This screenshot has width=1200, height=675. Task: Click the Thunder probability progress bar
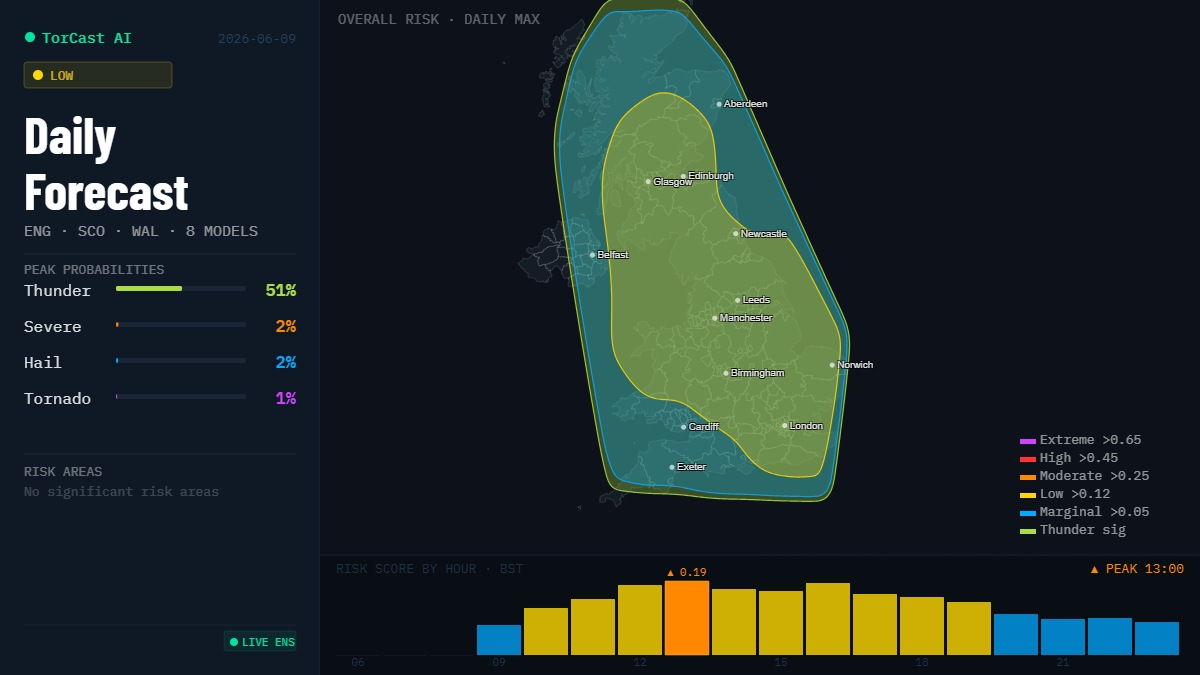181,288
